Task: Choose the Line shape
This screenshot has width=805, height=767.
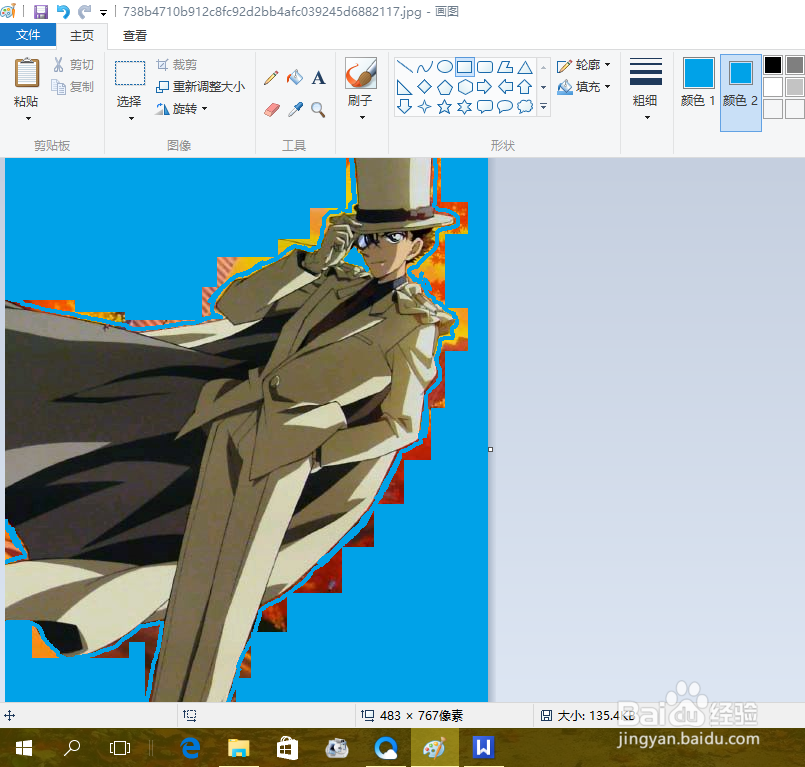Action: [x=405, y=67]
